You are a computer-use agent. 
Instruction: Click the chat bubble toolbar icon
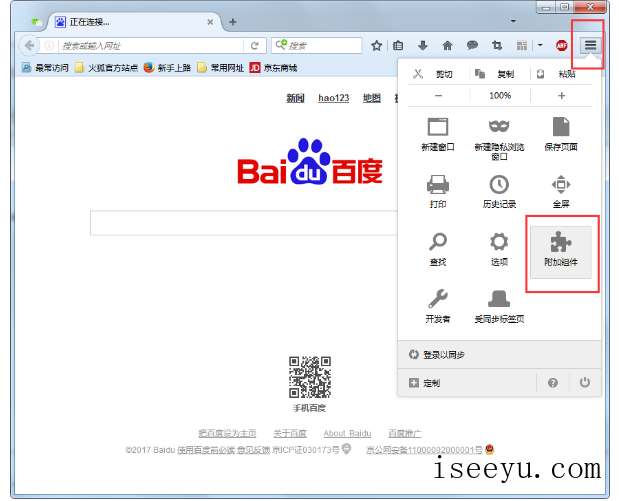[472, 45]
